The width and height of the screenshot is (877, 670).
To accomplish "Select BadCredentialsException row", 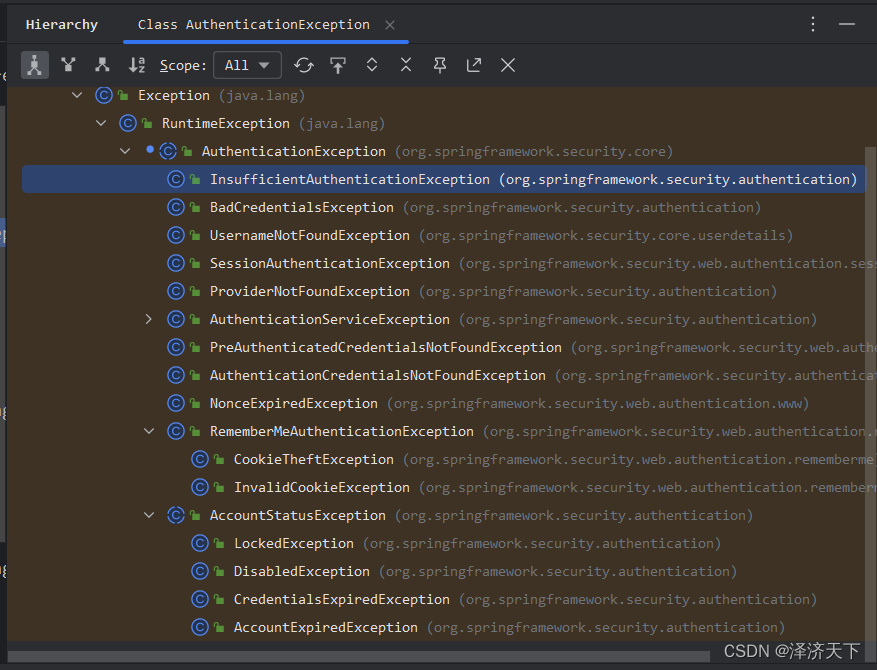I will pyautogui.click(x=444, y=207).
